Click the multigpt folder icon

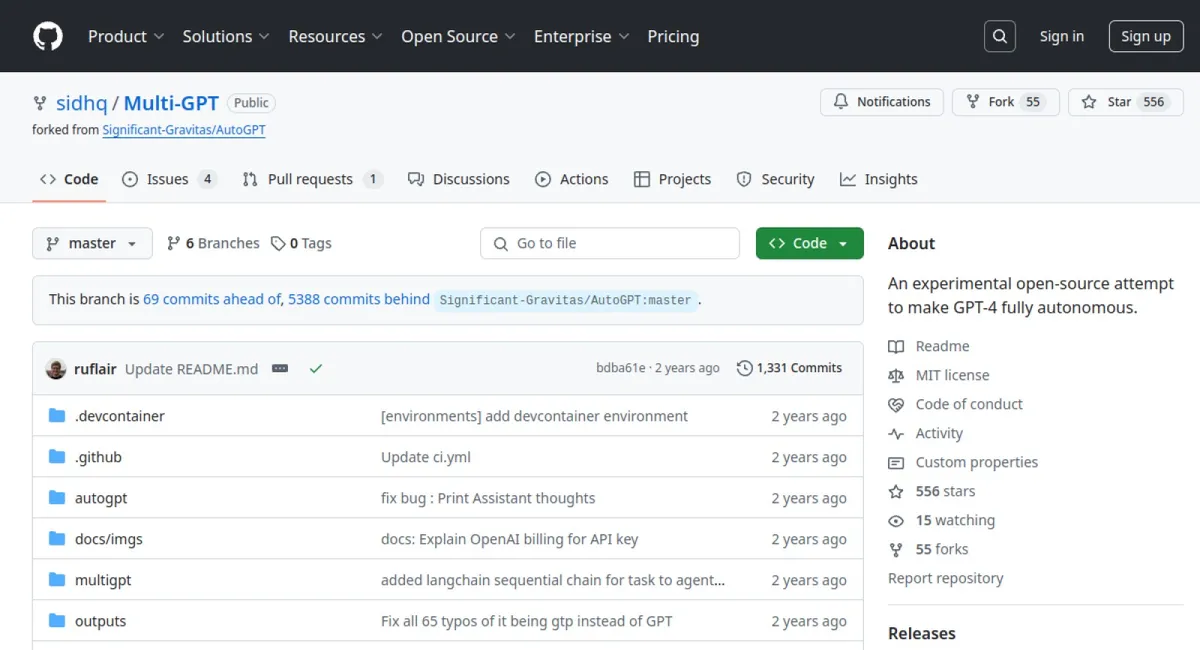coord(57,580)
